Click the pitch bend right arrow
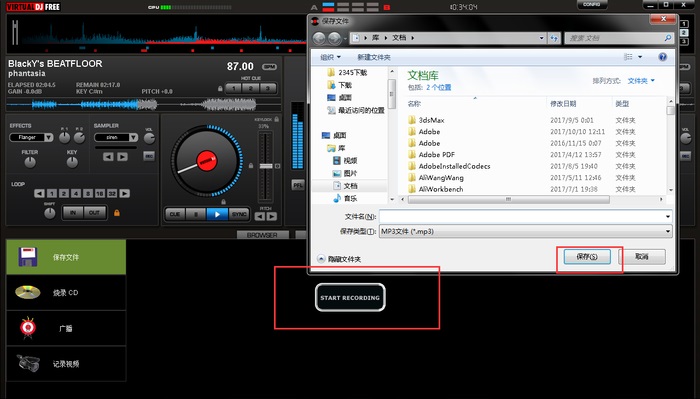The image size is (700, 399). point(271,216)
